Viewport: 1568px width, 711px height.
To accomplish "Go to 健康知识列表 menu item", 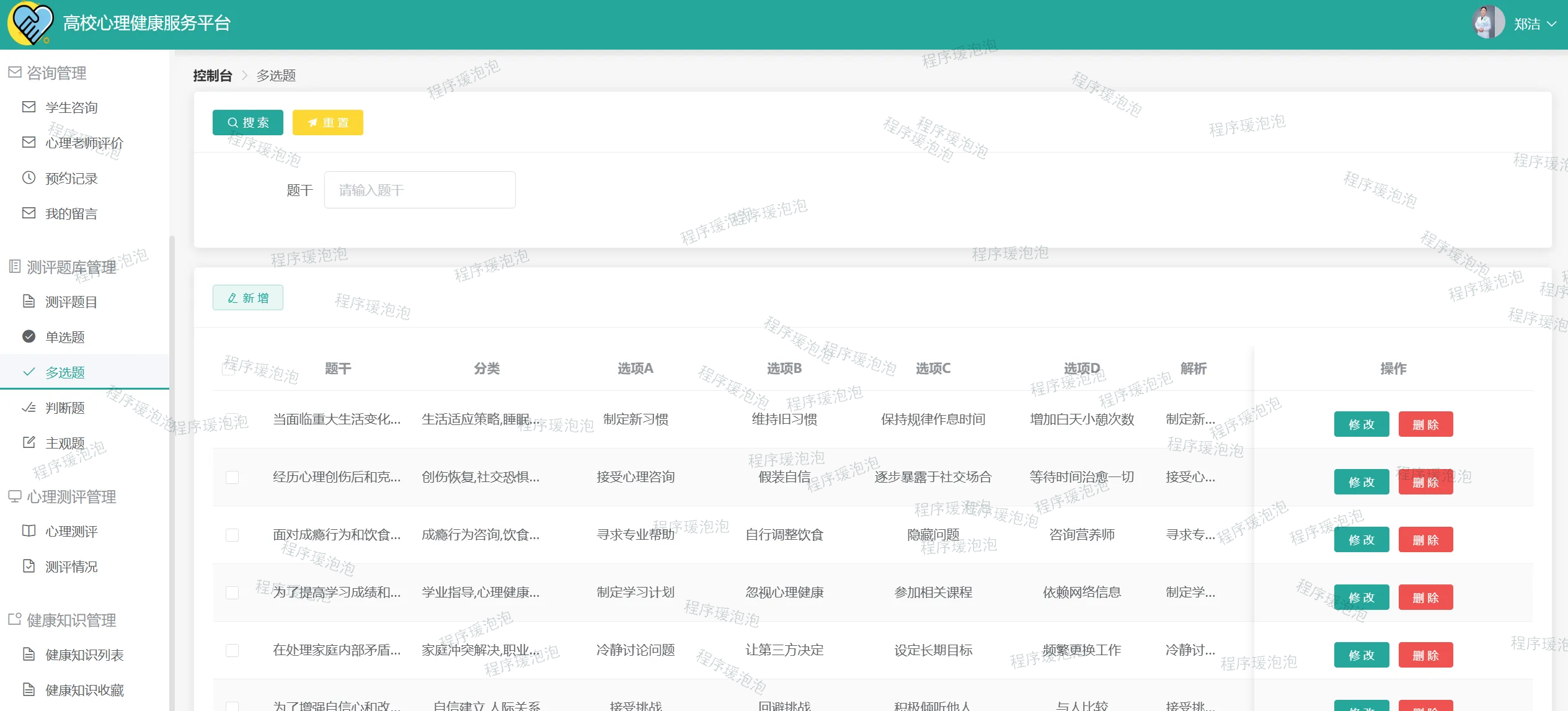I will (84, 655).
